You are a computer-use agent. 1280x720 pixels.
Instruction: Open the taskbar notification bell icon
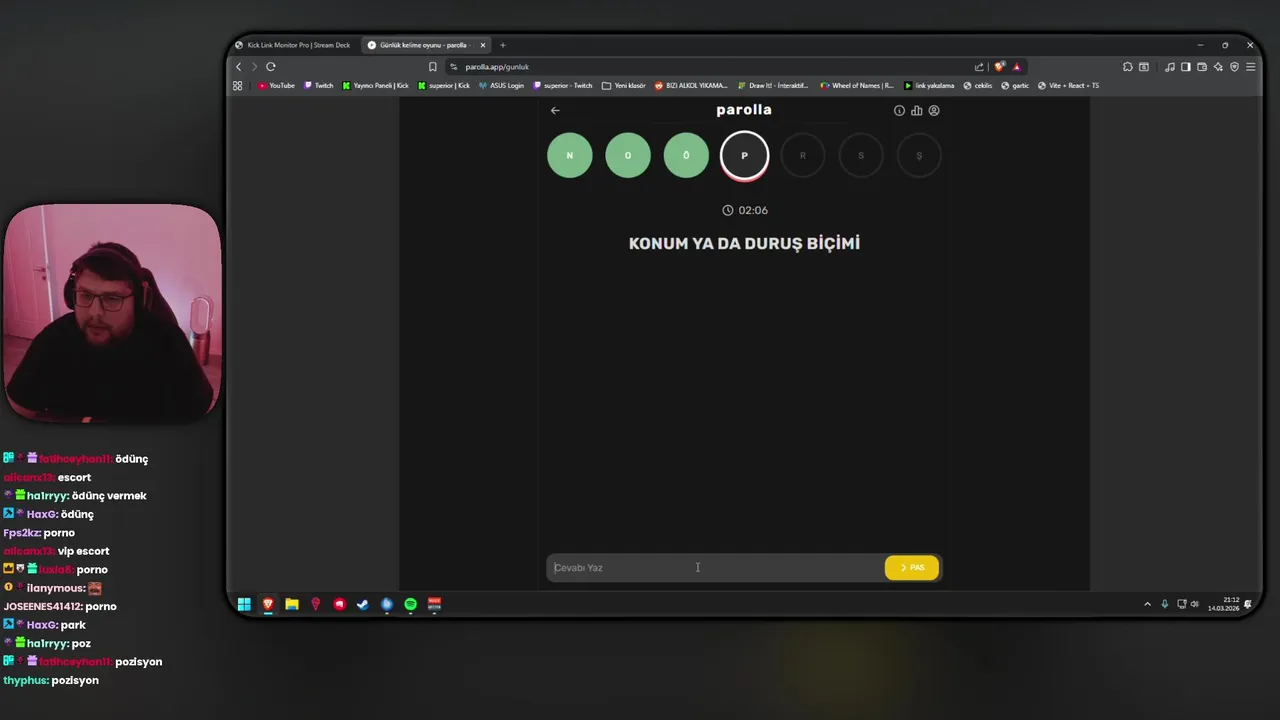(1248, 604)
